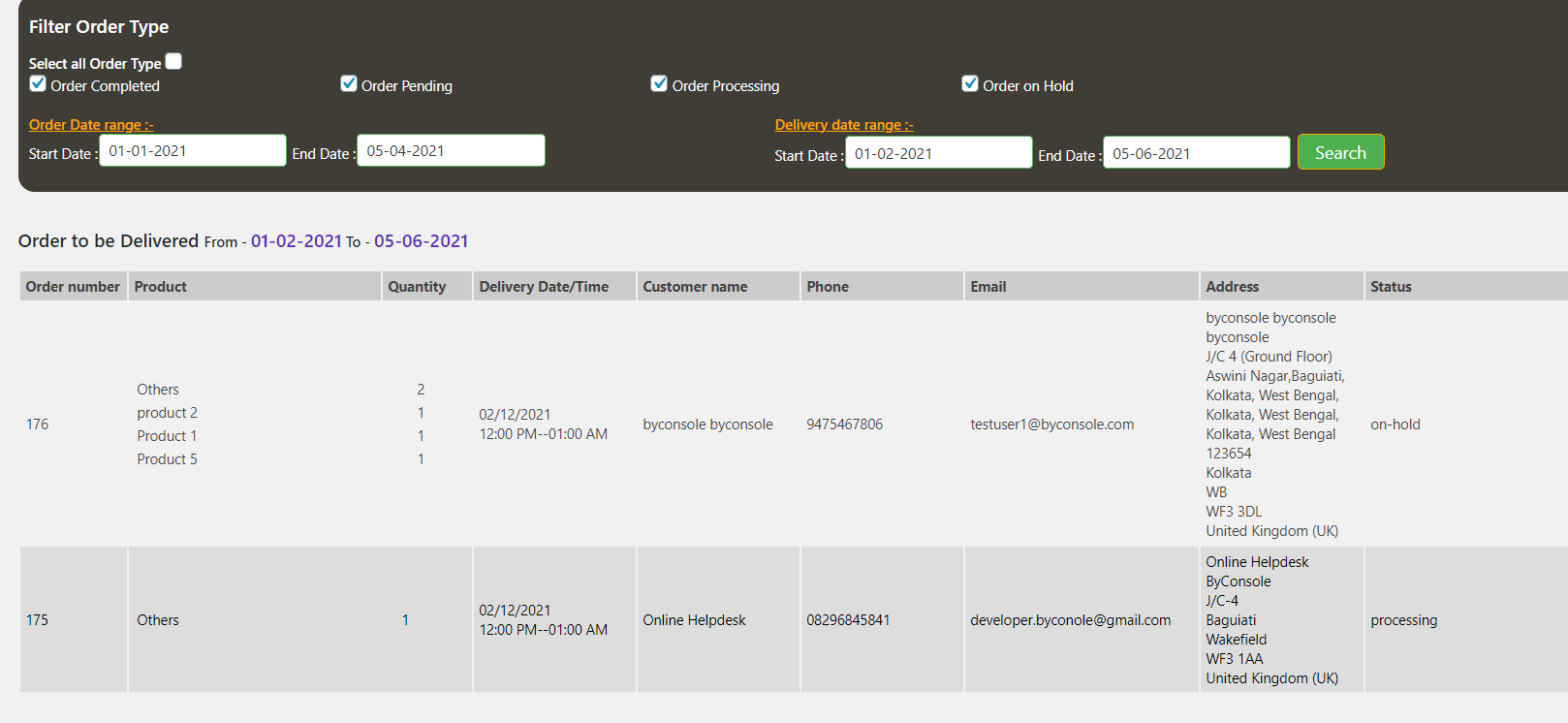Toggle the Order on Hold checkbox
The image size is (1568, 723).
pos(970,83)
